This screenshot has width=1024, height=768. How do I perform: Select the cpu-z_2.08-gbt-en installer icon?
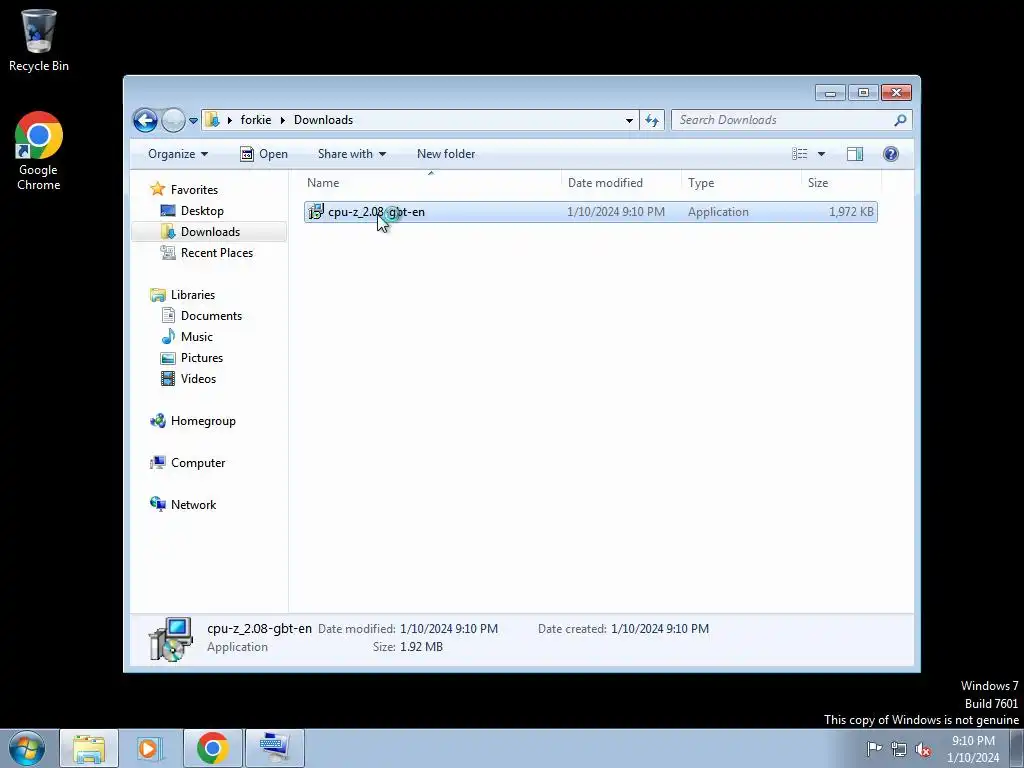(316, 212)
